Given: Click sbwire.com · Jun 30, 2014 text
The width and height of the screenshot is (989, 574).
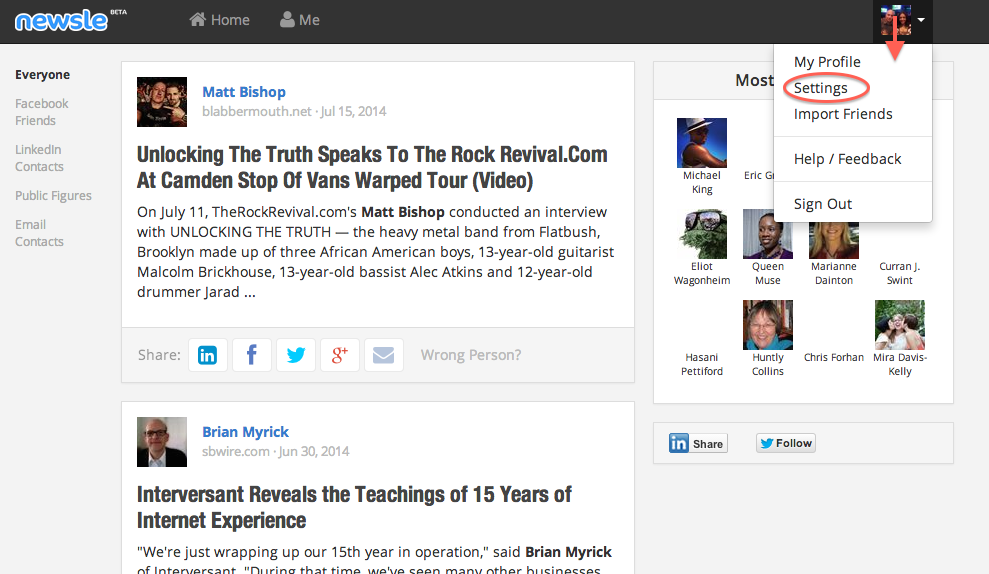Looking at the screenshot, I should pos(276,452).
